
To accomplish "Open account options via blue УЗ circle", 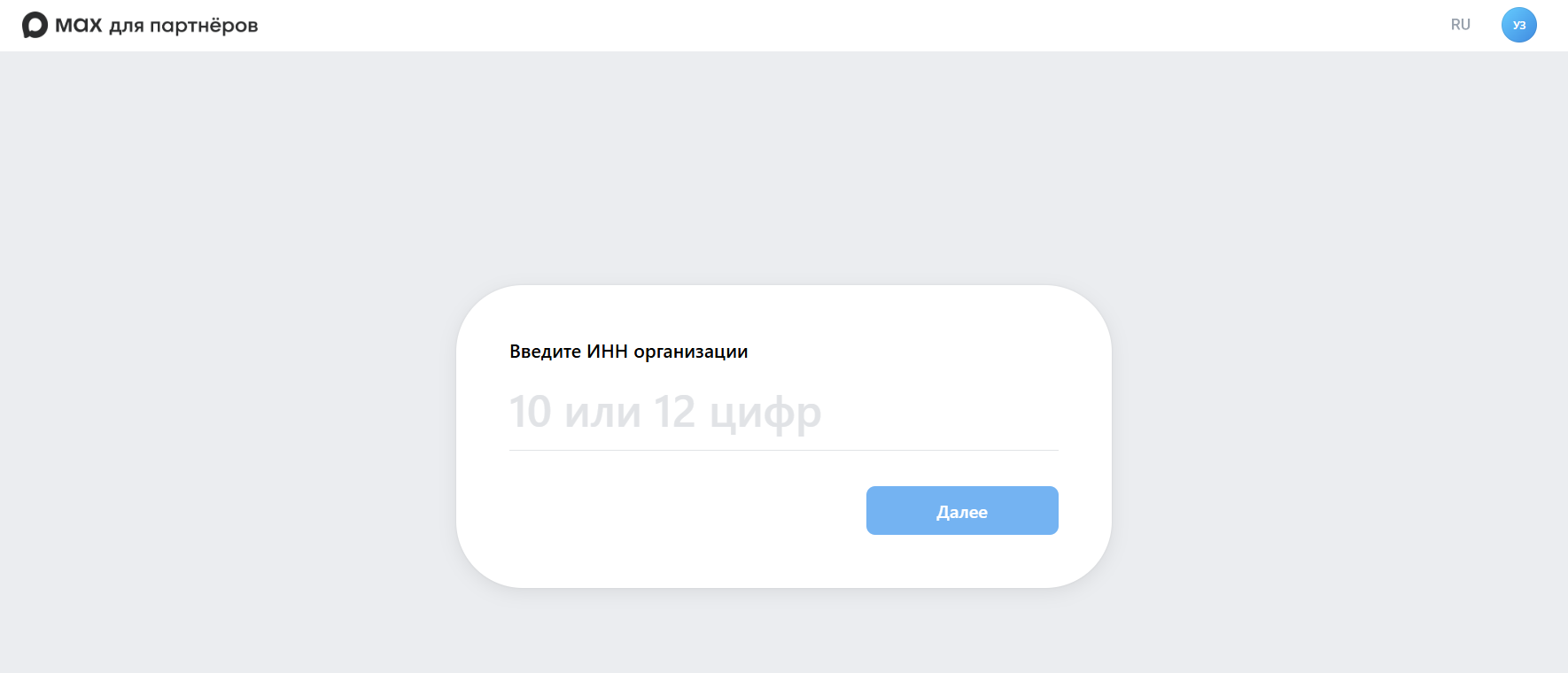I will coord(1518,25).
